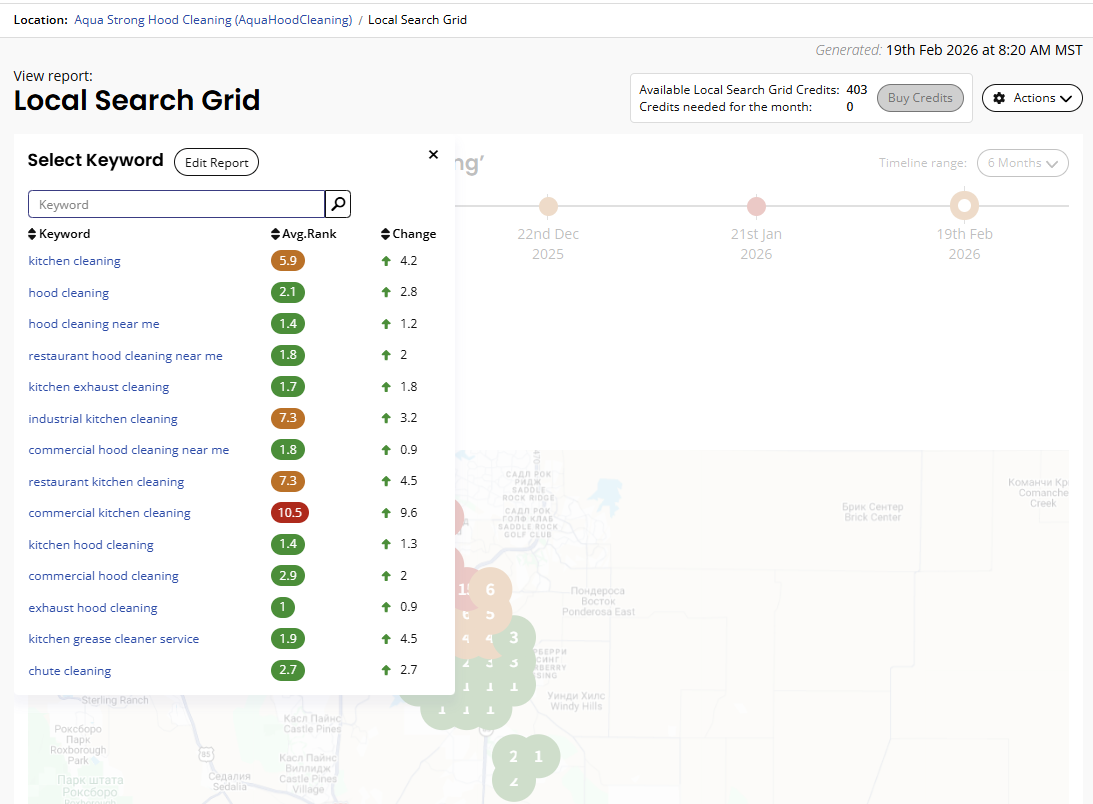Sort by Avg.Rank column header

click(x=306, y=234)
